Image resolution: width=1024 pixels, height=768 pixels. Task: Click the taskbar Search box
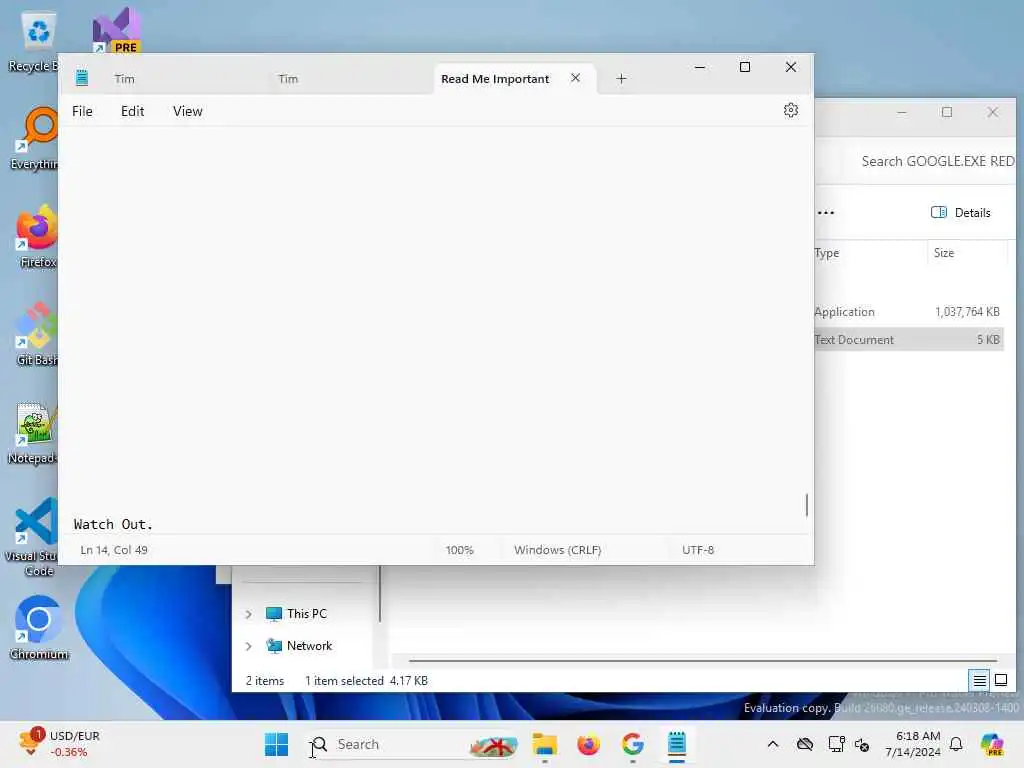(x=413, y=744)
